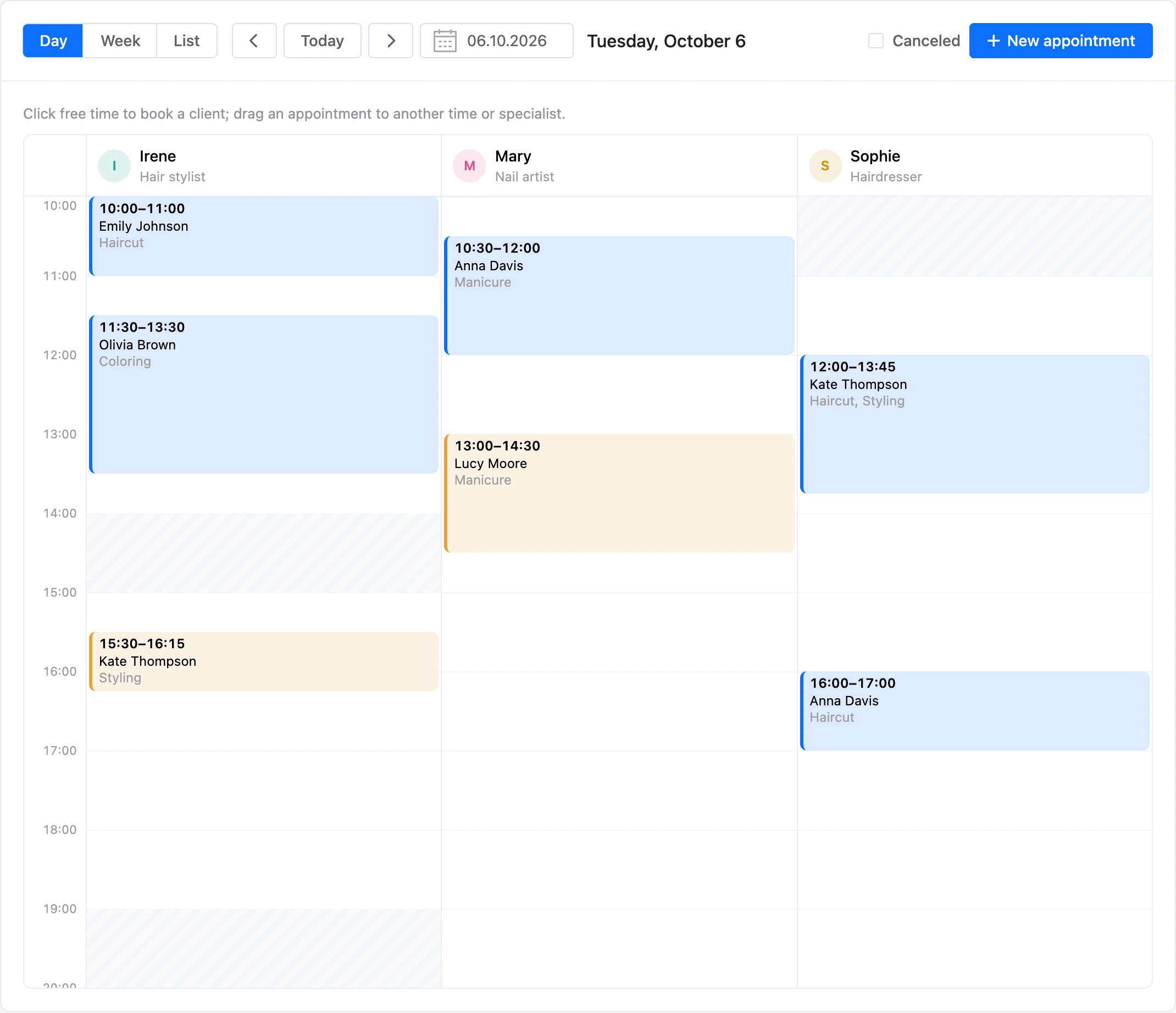Open Irene's 15:30–16:15 styling appointment
The image size is (1176, 1013).
(x=264, y=661)
